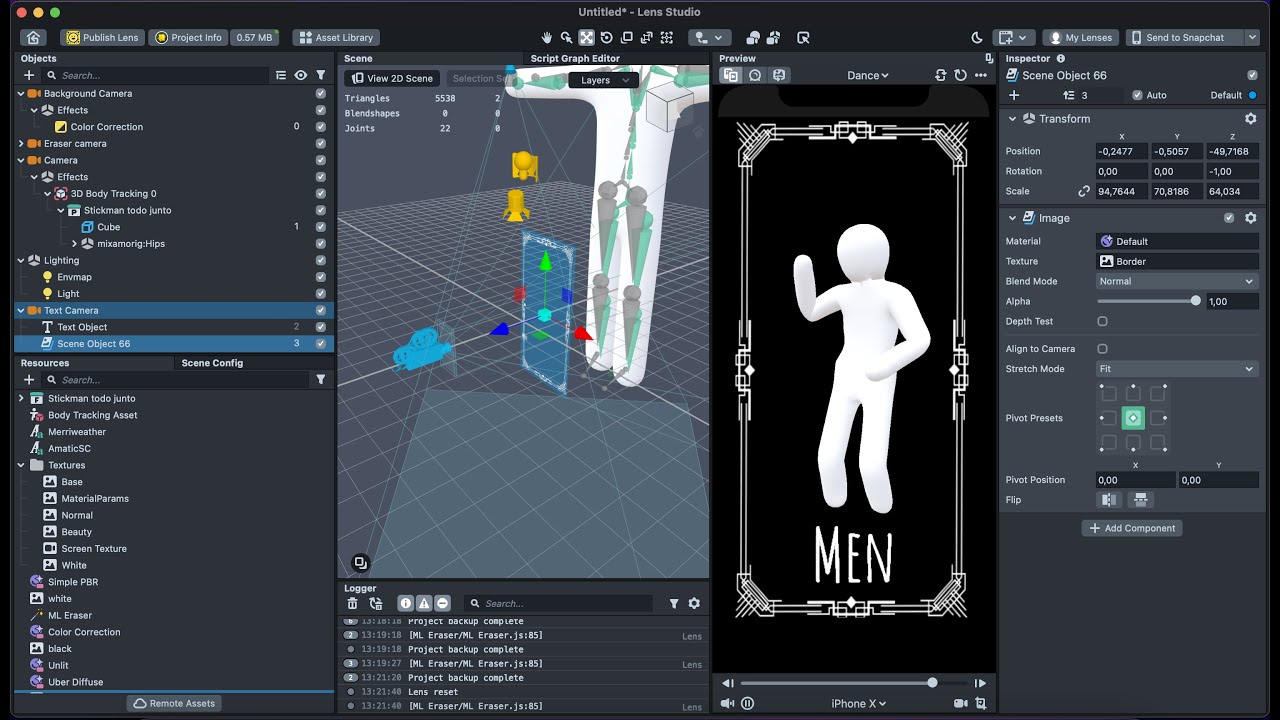Open the Stretch Mode dropdown

click(x=1177, y=369)
